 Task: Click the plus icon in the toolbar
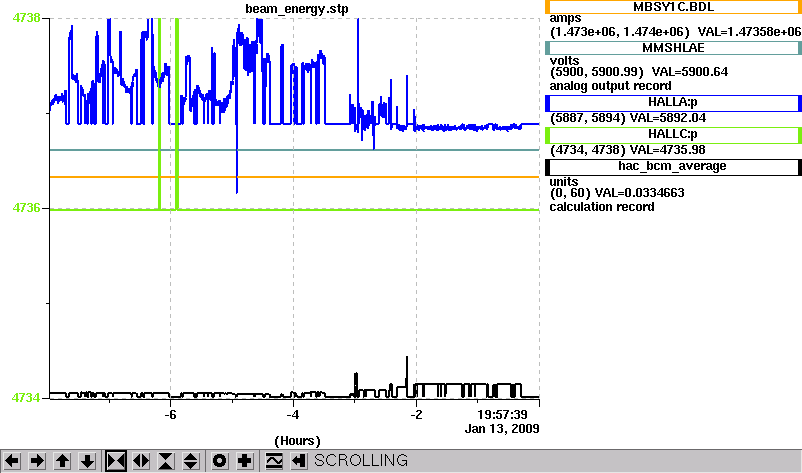pyautogui.click(x=244, y=461)
